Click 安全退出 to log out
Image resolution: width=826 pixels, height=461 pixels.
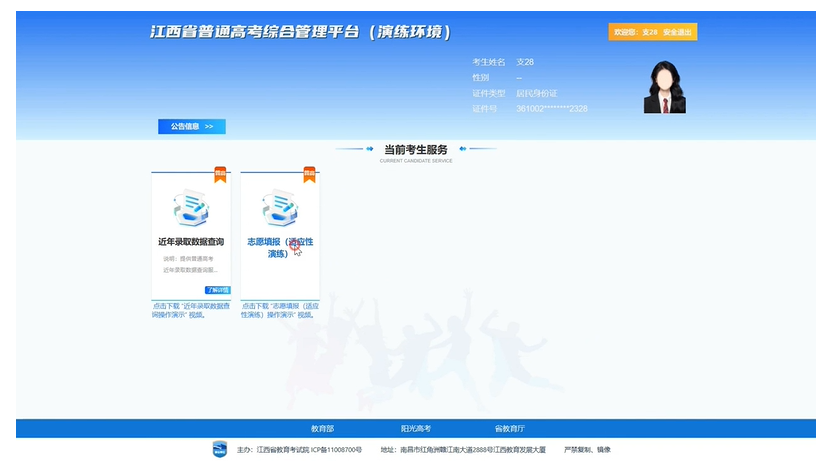coord(677,33)
